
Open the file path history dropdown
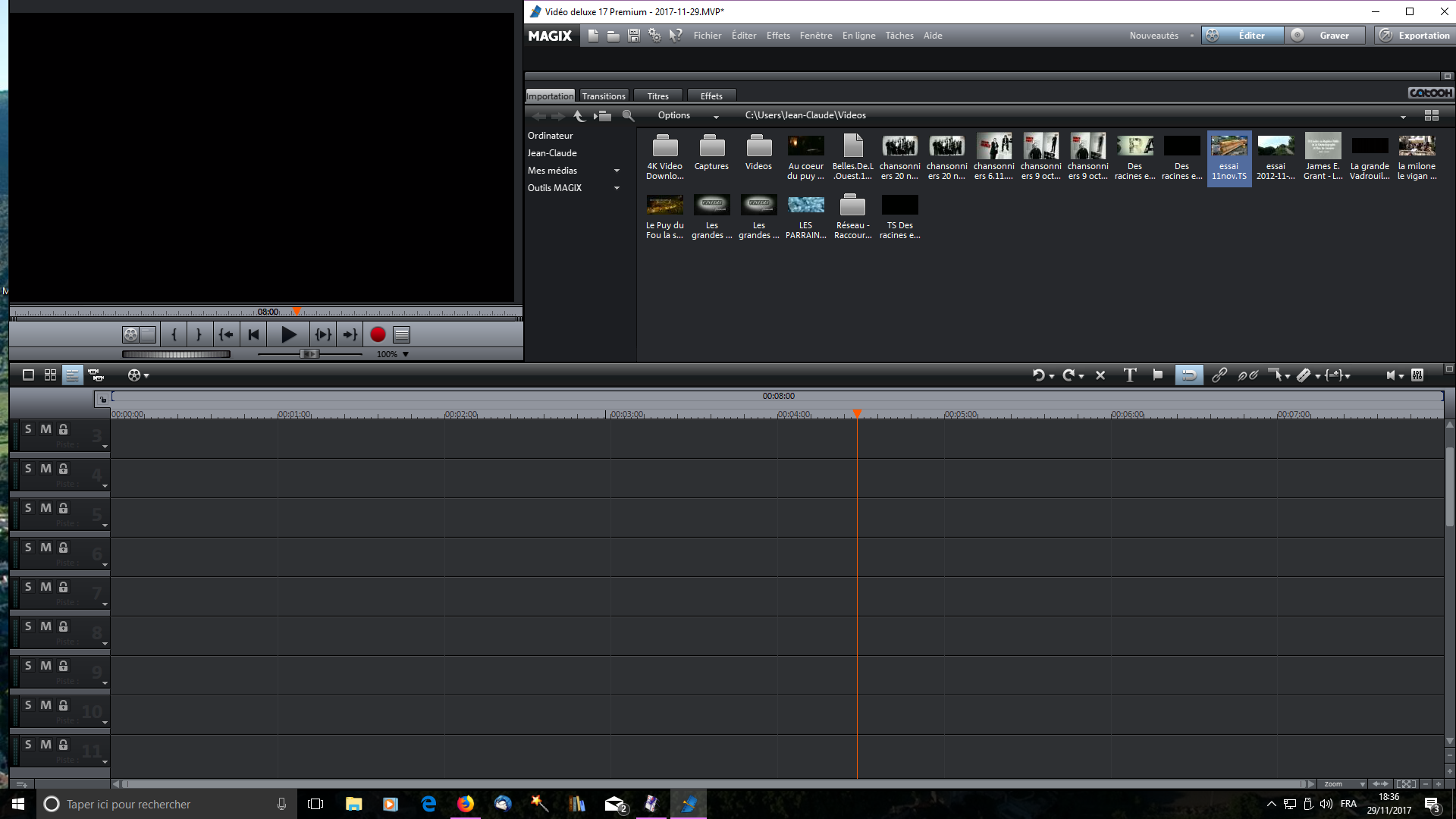coord(1403,116)
